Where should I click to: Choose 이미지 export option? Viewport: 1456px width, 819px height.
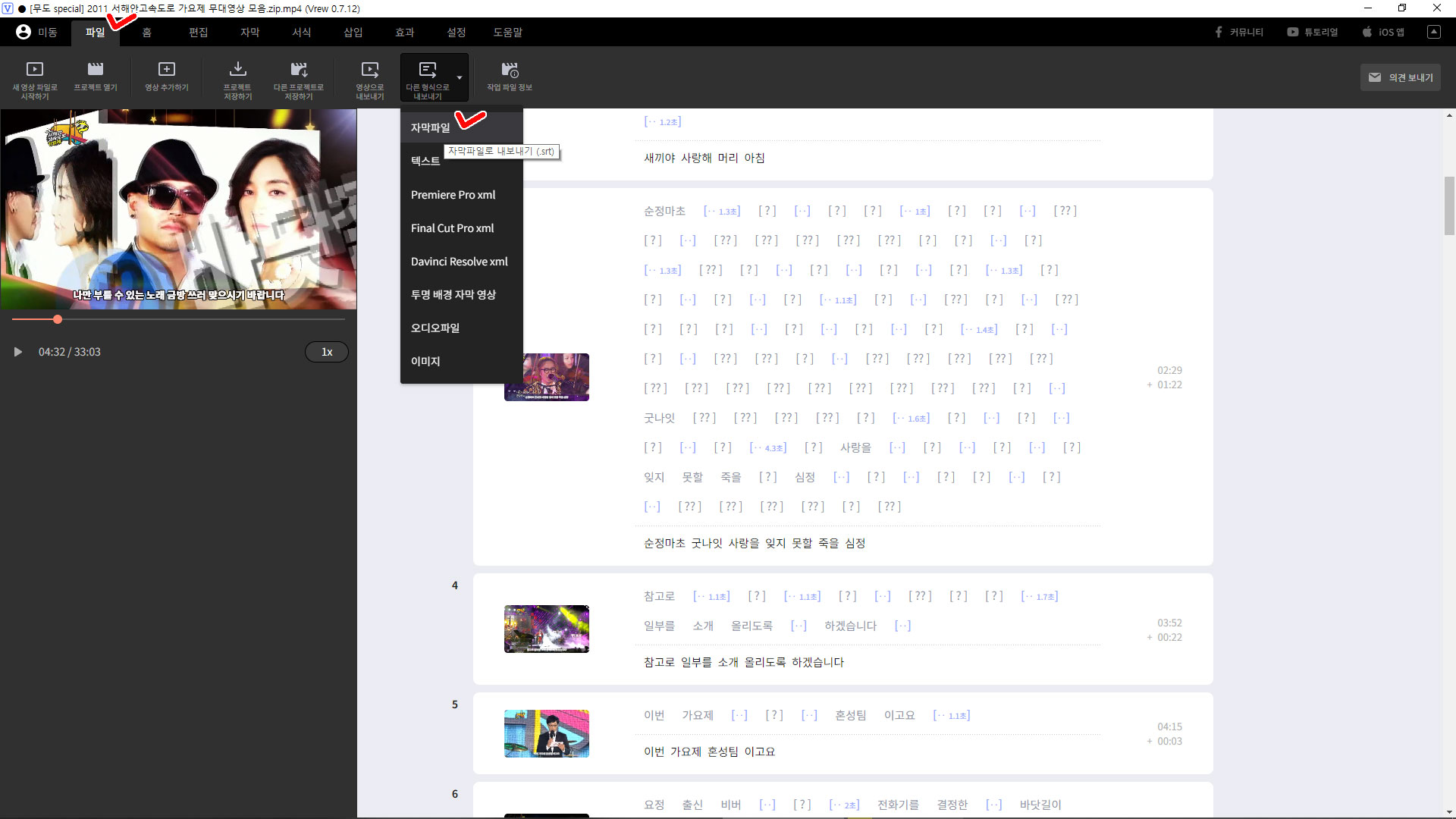click(462, 361)
